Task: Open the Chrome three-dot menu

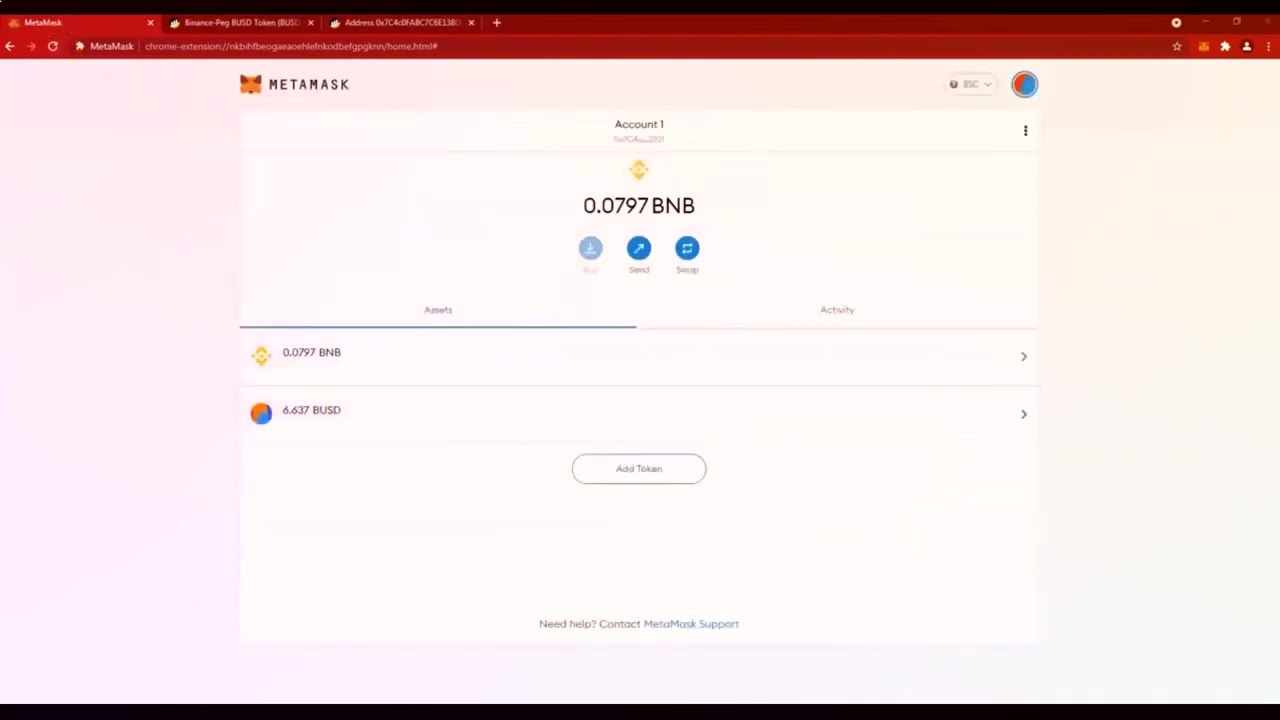Action: point(1269,46)
